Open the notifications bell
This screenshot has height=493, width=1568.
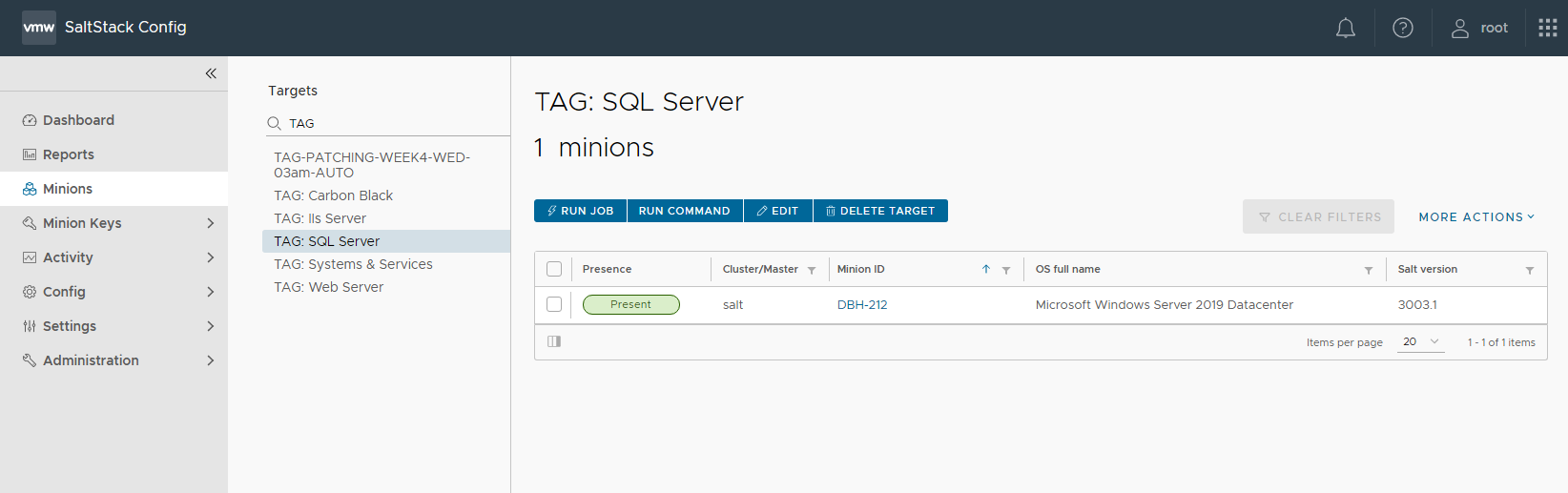tap(1345, 29)
